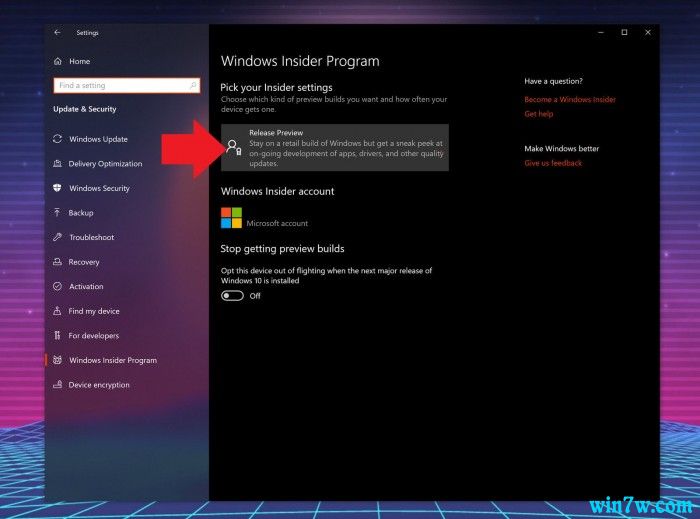Click the Release Preview settings box
700x519 pixels.
coord(335,147)
